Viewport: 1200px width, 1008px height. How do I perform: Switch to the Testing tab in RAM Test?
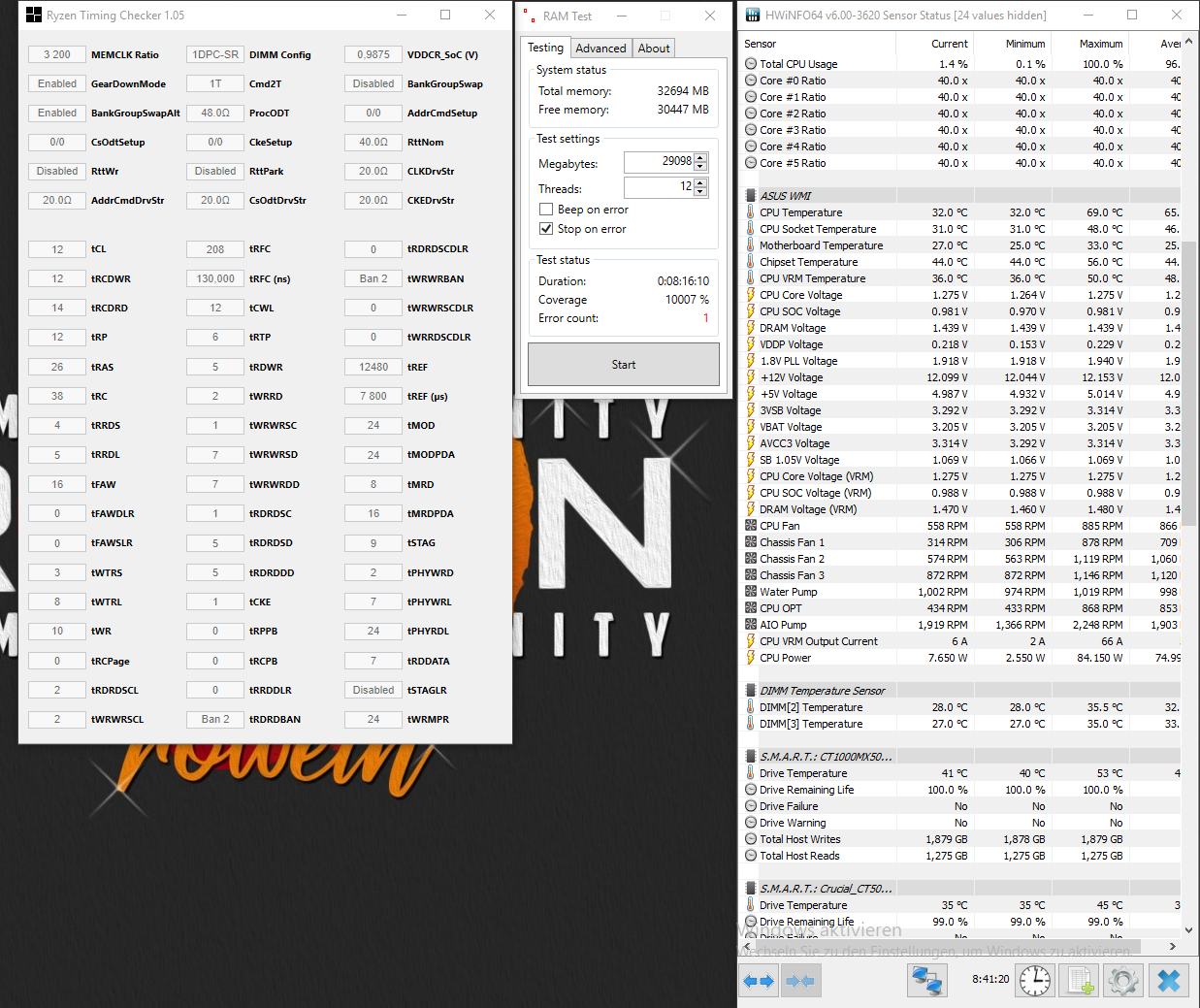click(545, 48)
